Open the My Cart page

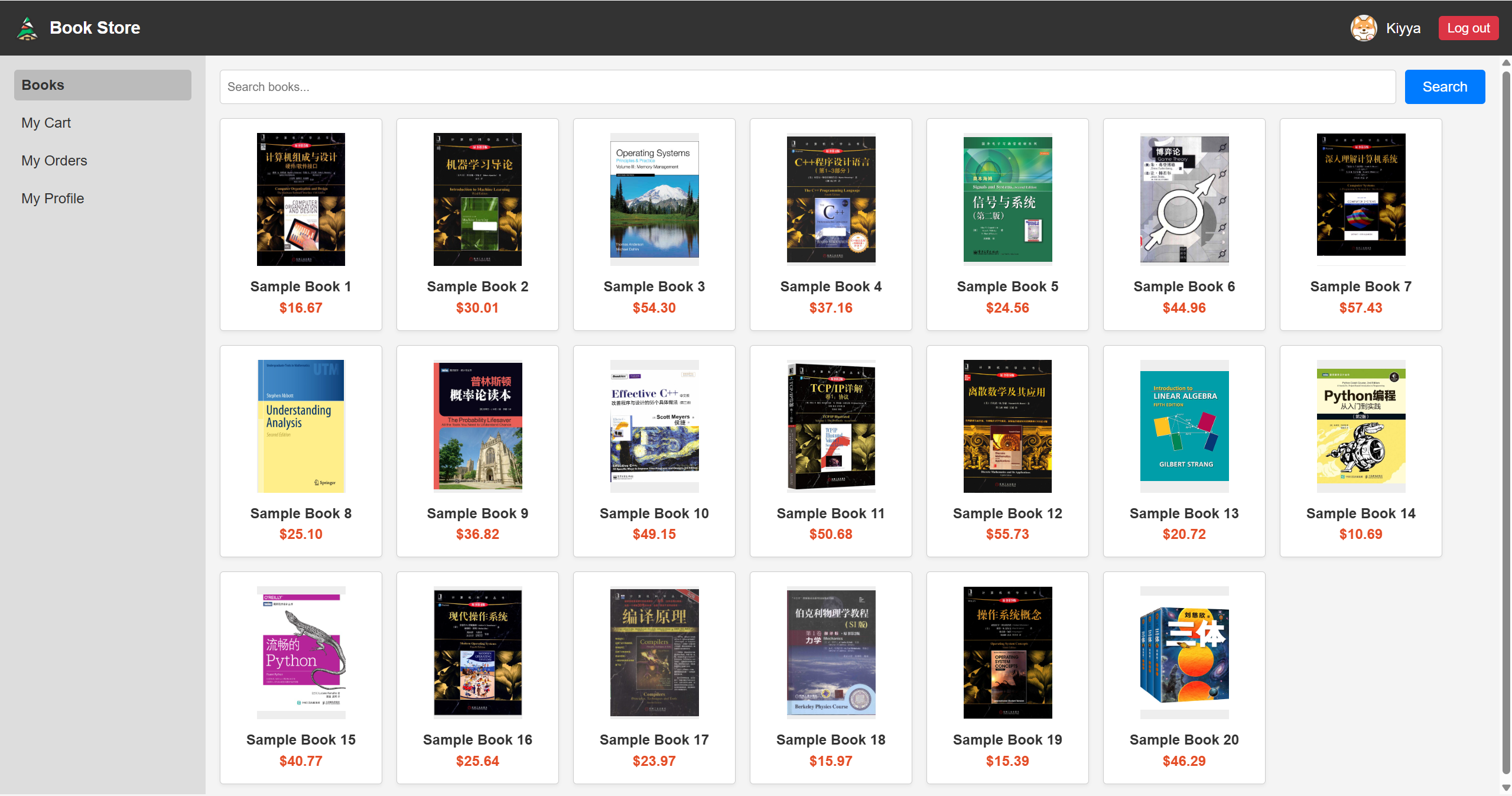(x=45, y=122)
